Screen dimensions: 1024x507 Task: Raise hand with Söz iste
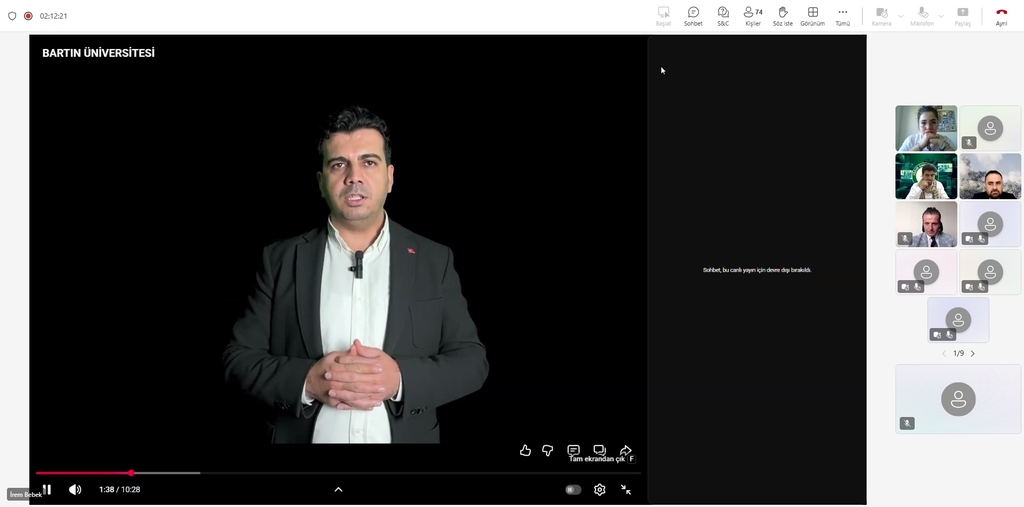783,16
